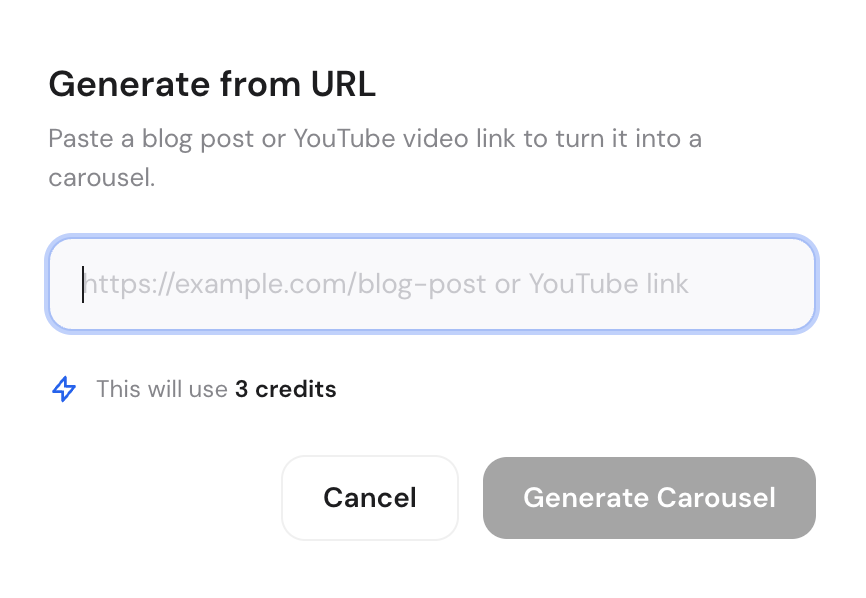Click the blue lightning bolt credits icon
This screenshot has width=866, height=598.
coord(64,389)
